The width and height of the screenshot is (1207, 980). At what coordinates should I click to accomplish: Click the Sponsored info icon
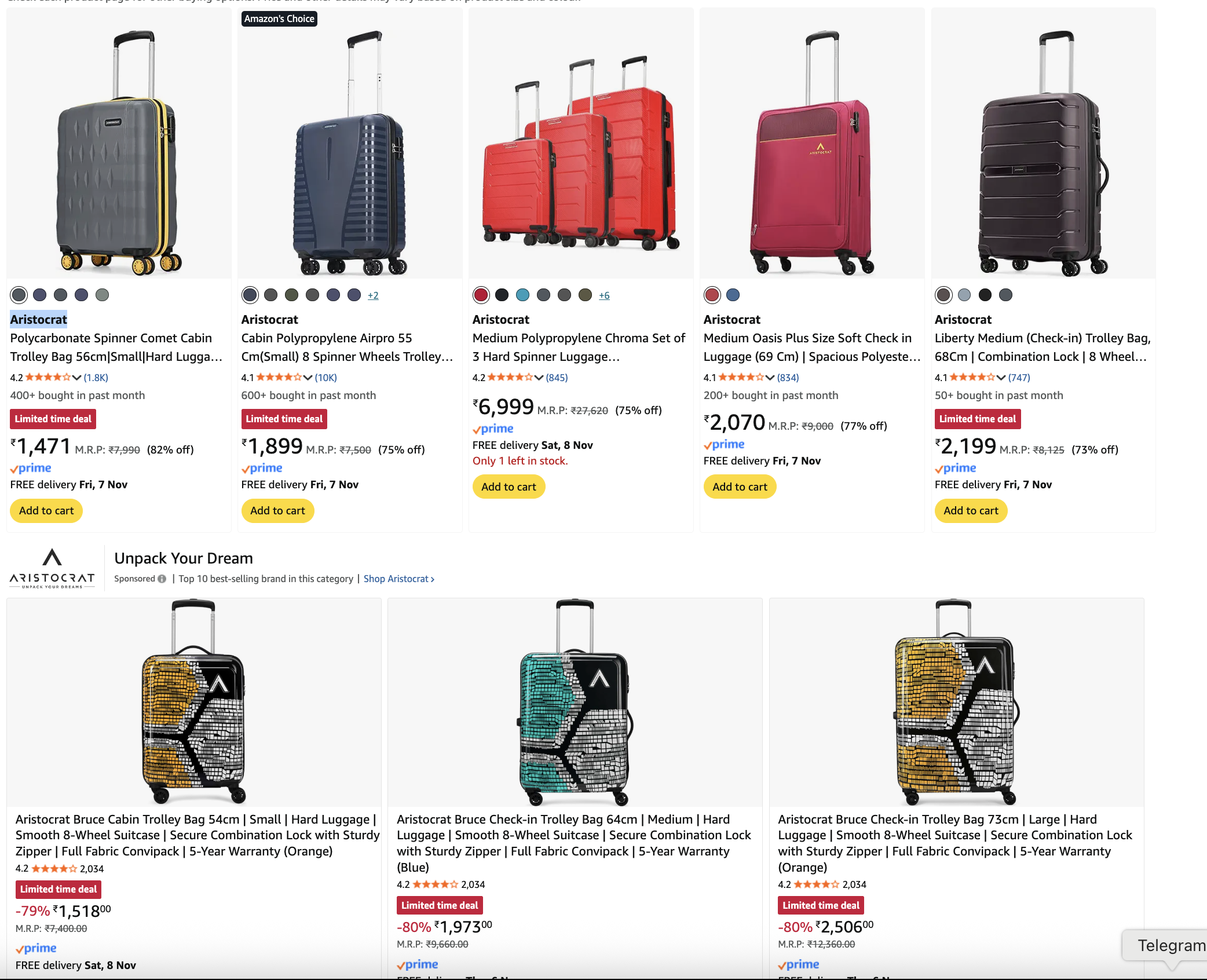point(162,579)
